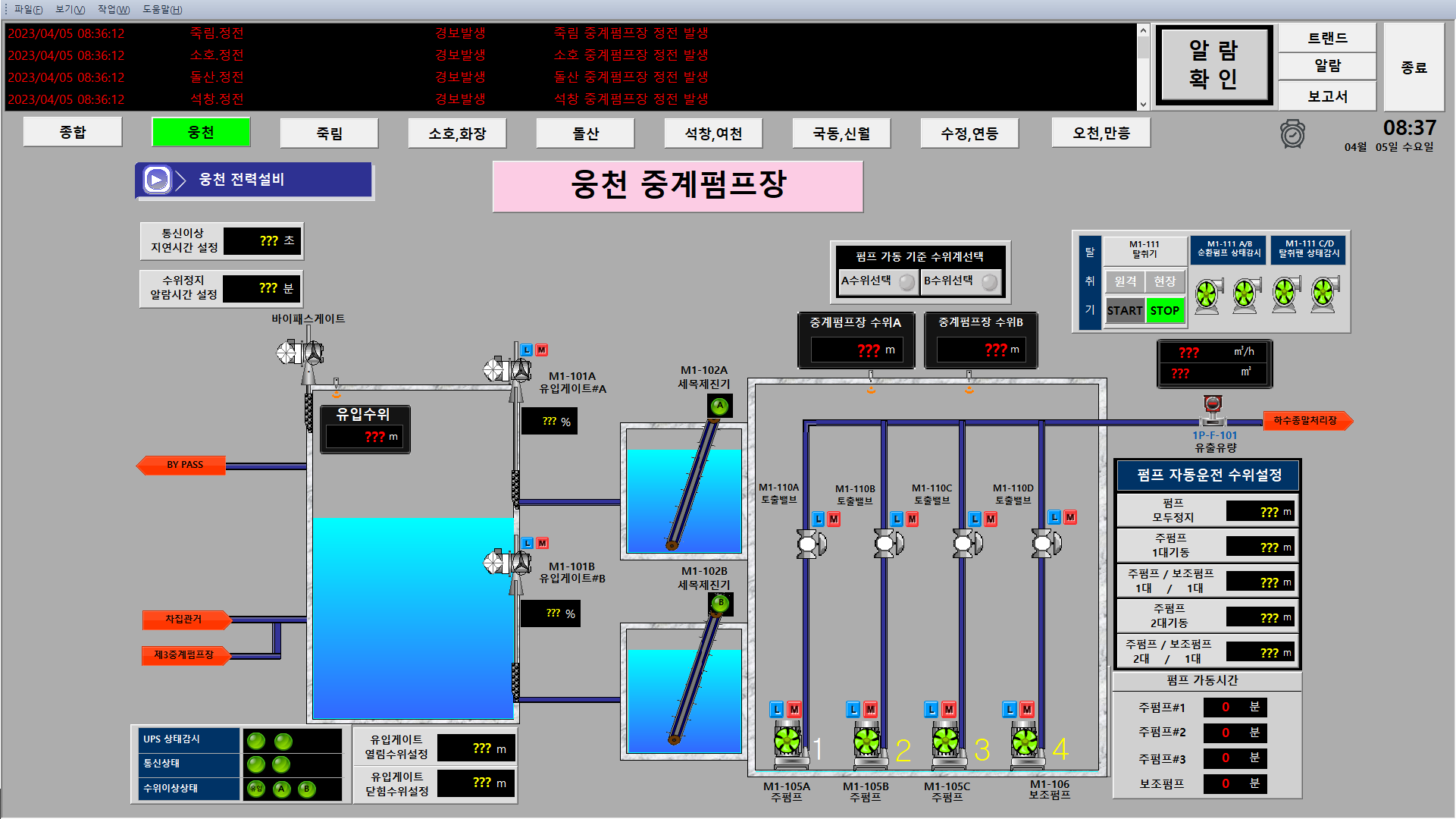The width and height of the screenshot is (1456, 819).
Task: Click the 1P-F-101 flow meter icon
Action: coord(1213,410)
